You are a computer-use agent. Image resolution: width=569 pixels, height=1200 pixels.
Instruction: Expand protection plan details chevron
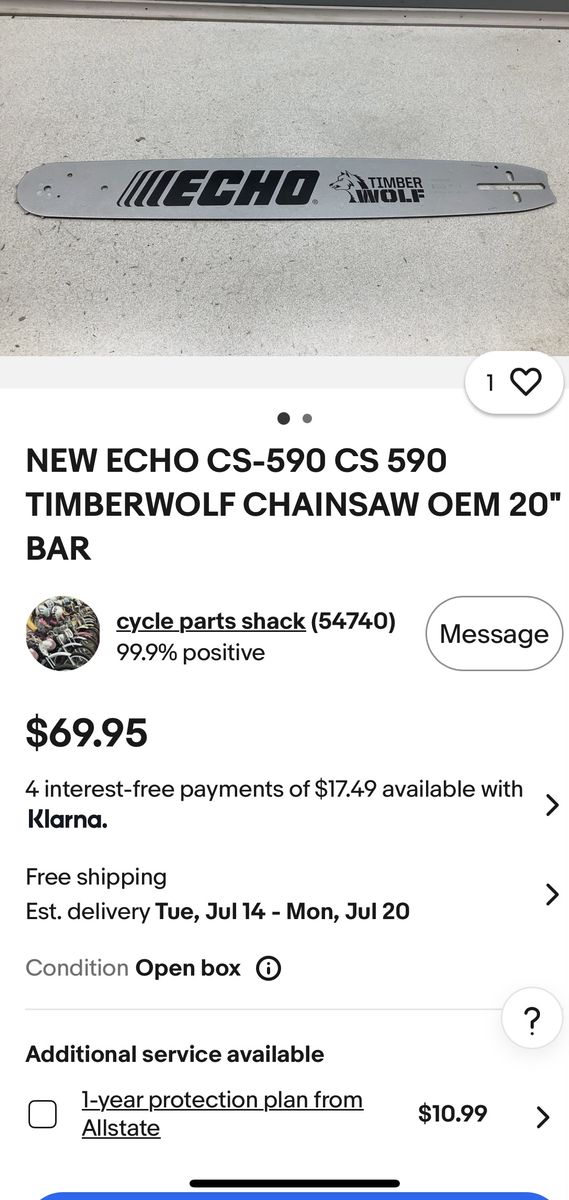pyautogui.click(x=543, y=1117)
